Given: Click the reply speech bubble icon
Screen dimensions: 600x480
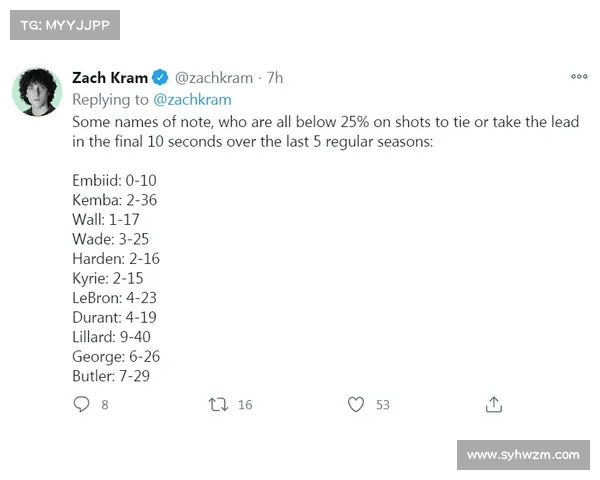Looking at the screenshot, I should coord(82,404).
